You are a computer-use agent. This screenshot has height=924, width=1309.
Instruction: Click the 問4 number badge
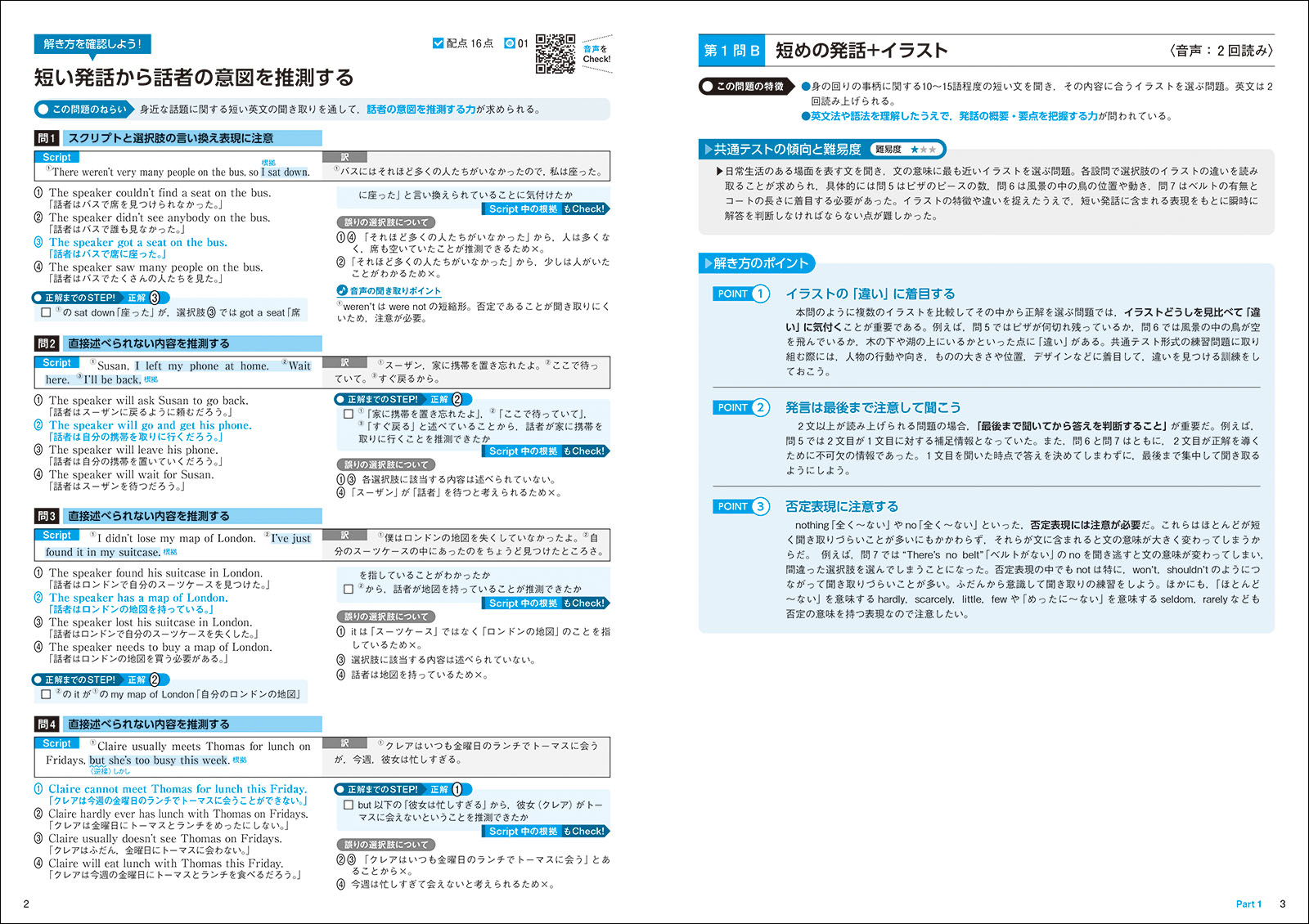coord(47,724)
